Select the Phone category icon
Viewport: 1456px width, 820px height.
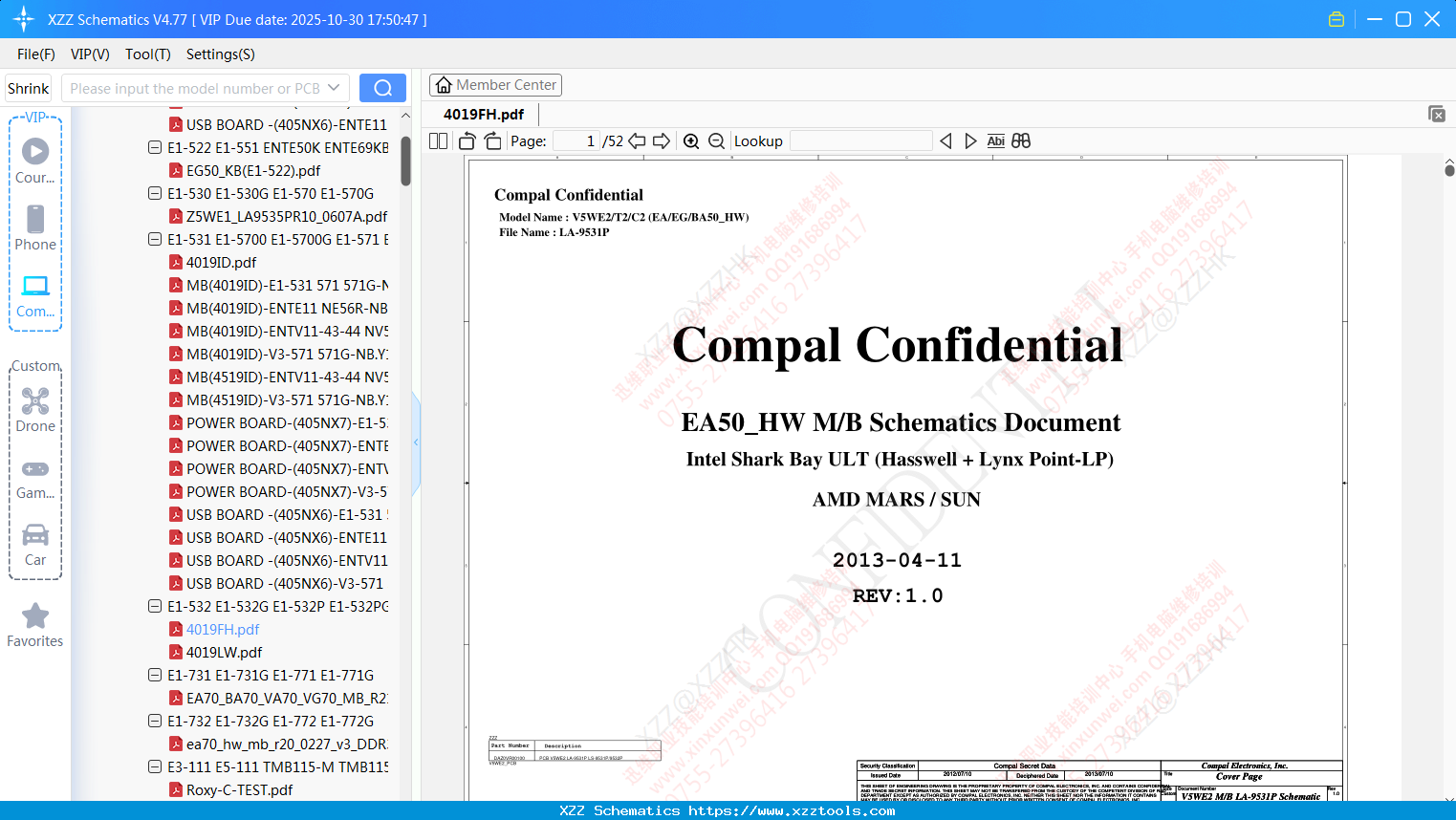point(35,228)
